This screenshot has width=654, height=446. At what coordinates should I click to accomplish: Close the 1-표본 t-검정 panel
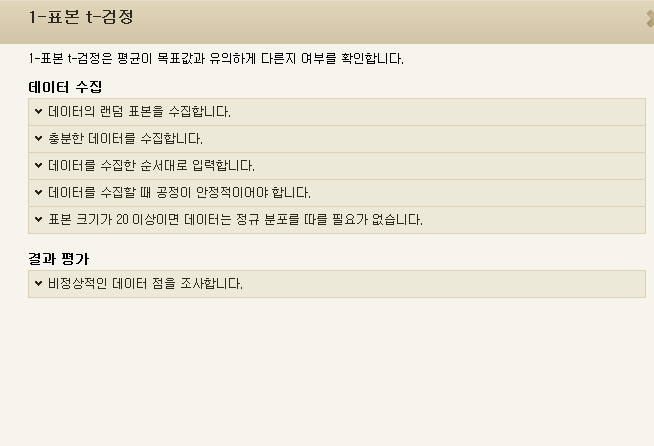click(x=650, y=19)
